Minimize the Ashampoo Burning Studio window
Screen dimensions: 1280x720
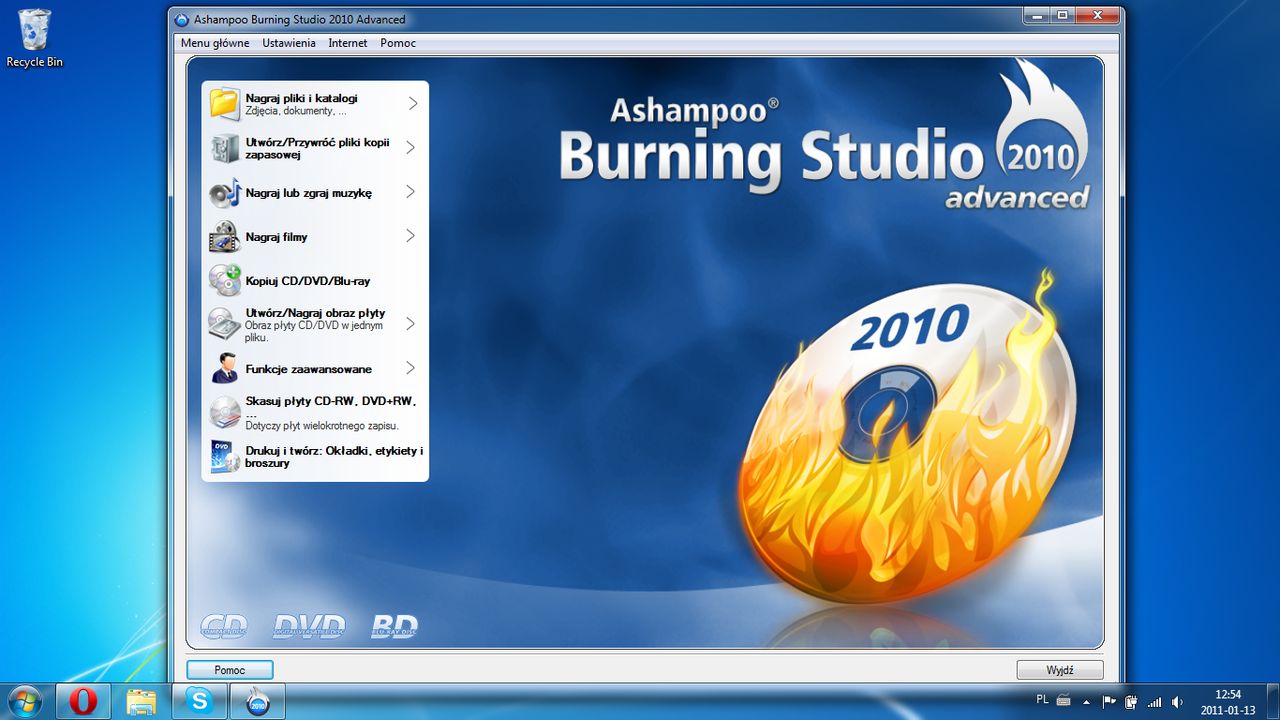(x=1036, y=15)
